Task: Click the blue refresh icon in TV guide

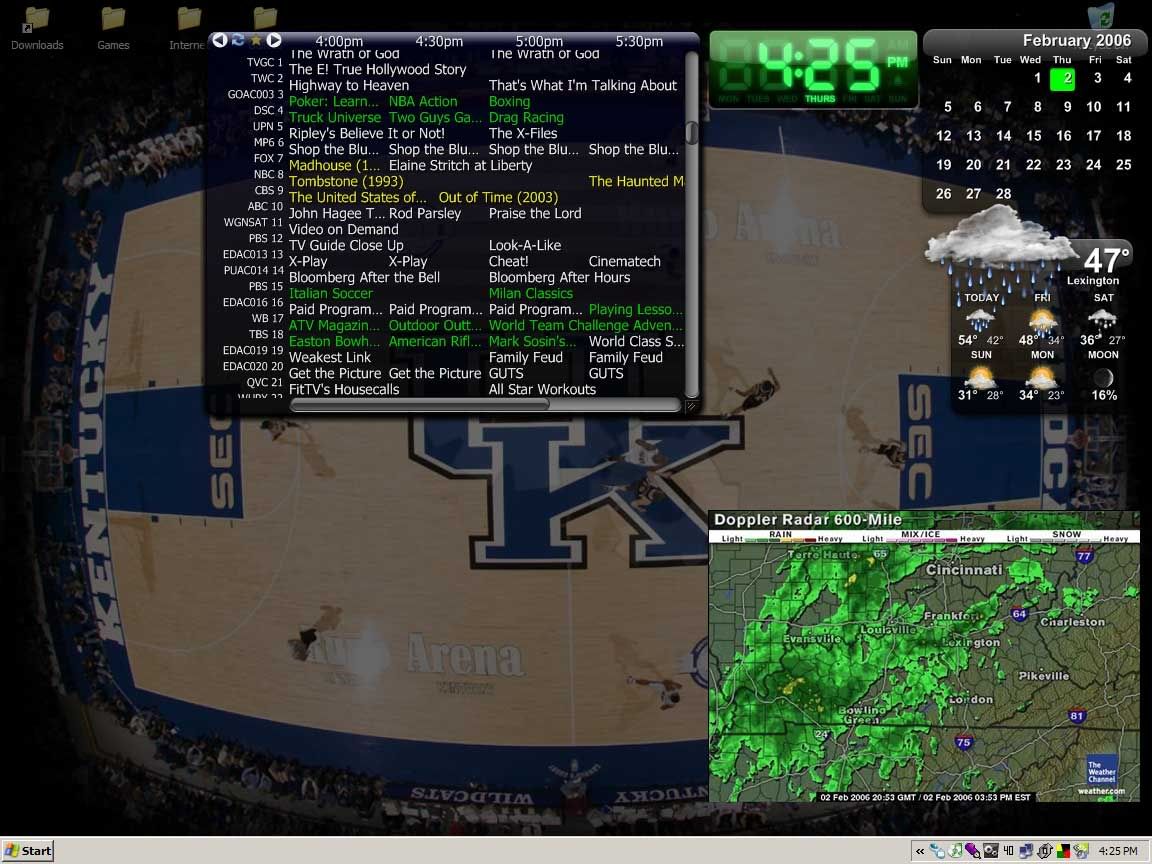Action: [238, 40]
